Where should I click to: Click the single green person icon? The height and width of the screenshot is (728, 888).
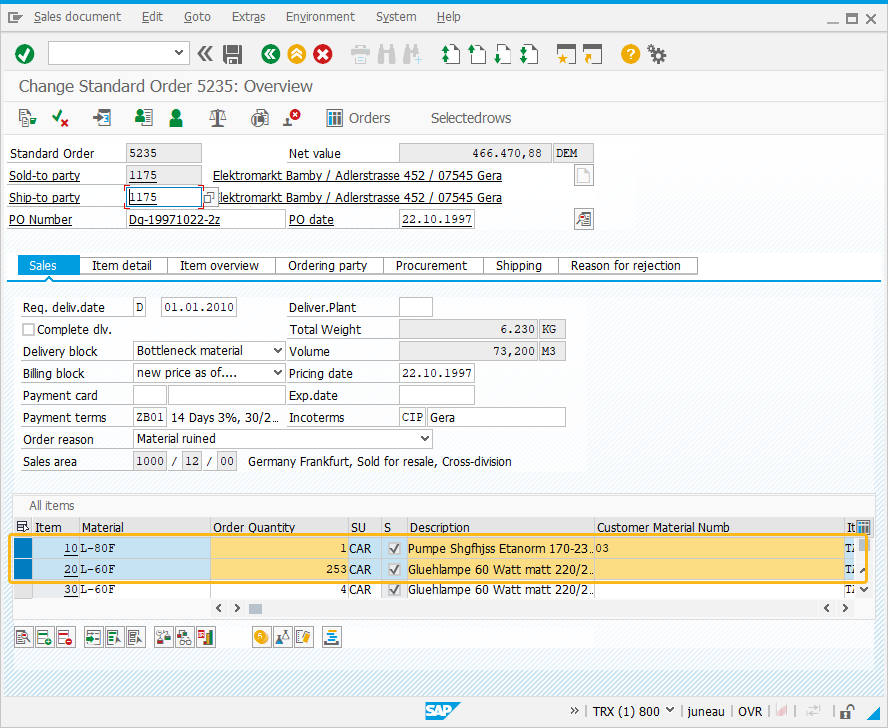tap(176, 118)
